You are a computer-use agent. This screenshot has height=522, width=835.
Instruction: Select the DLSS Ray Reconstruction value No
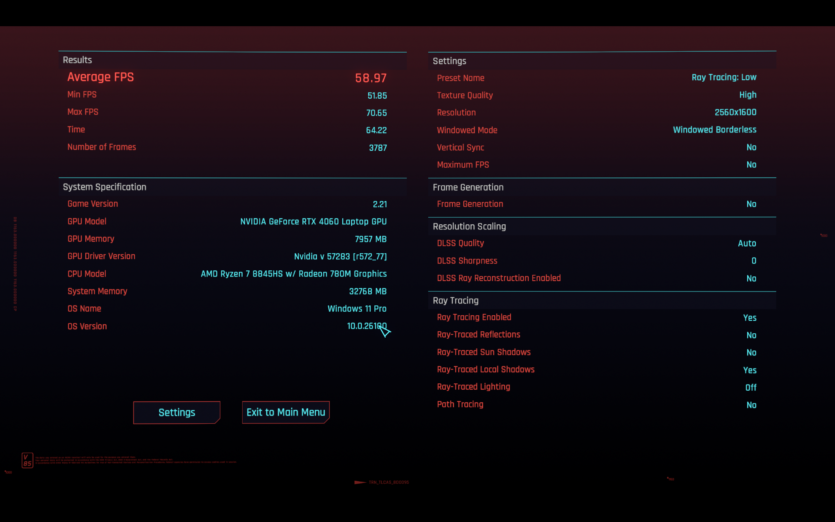click(751, 279)
